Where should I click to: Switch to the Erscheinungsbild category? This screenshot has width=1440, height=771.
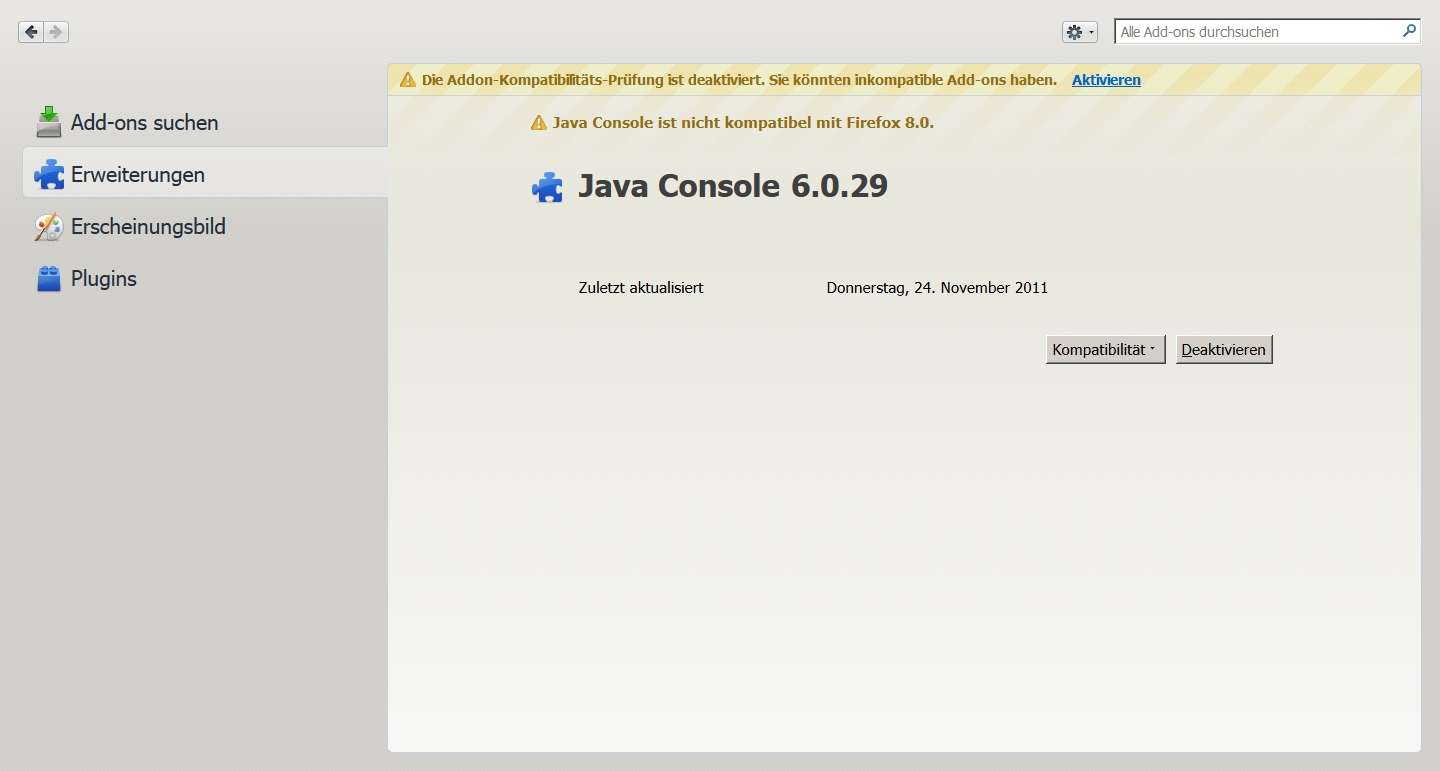205,226
